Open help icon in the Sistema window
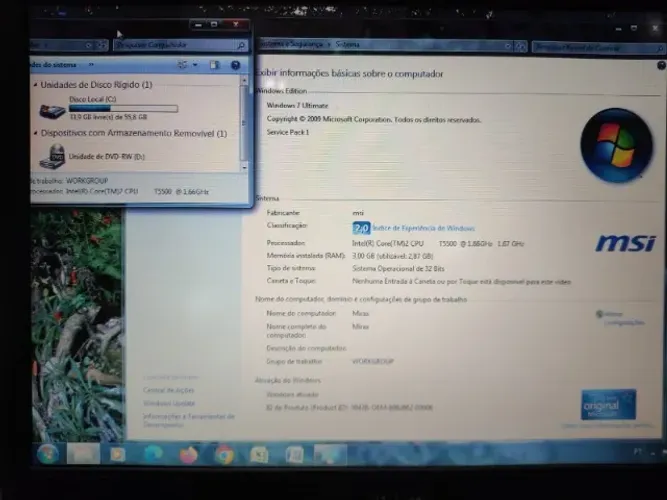This screenshot has width=667, height=500. [661, 65]
